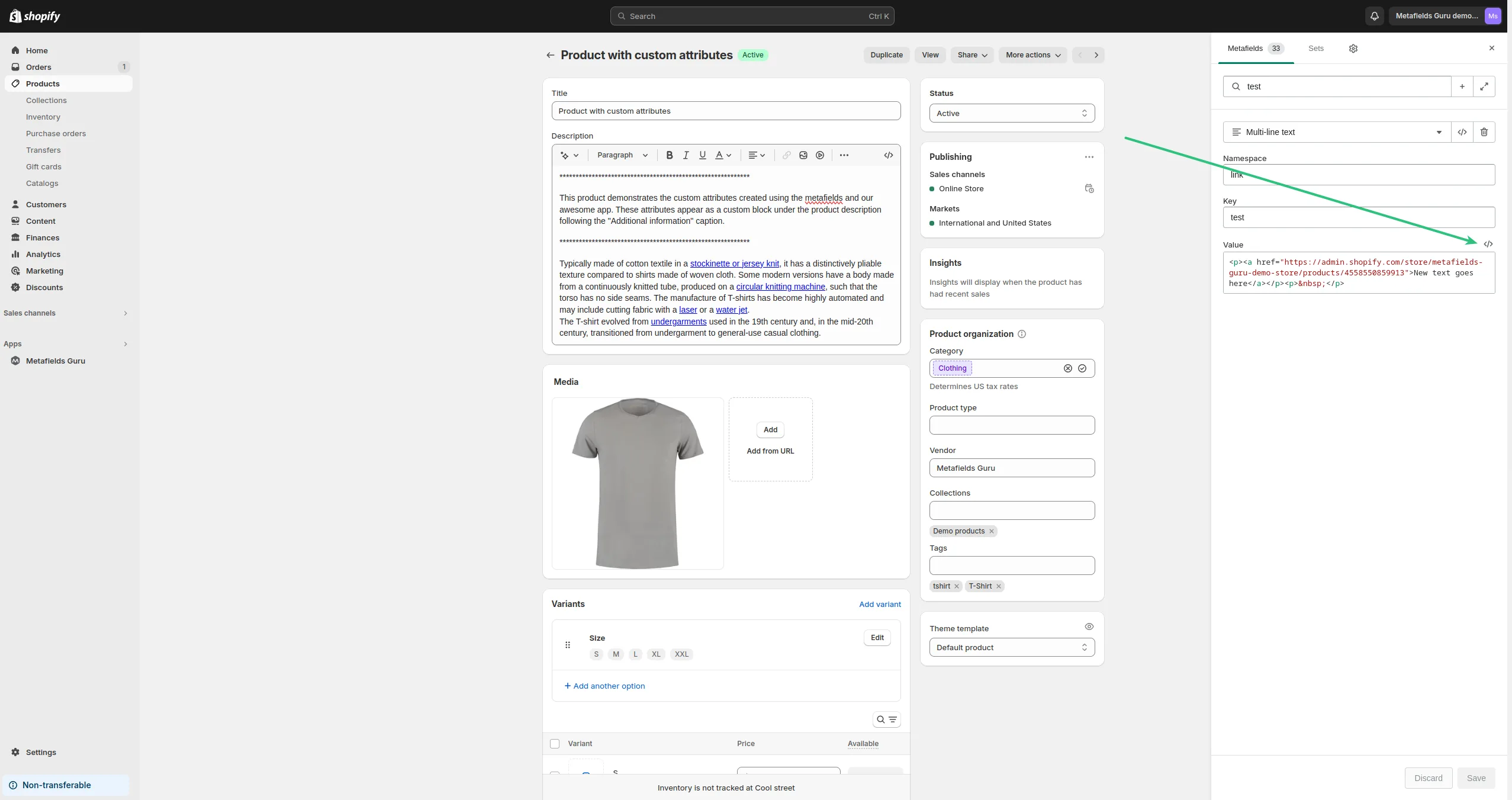The image size is (1512, 800).
Task: Toggle bold in description editor
Action: tap(669, 155)
